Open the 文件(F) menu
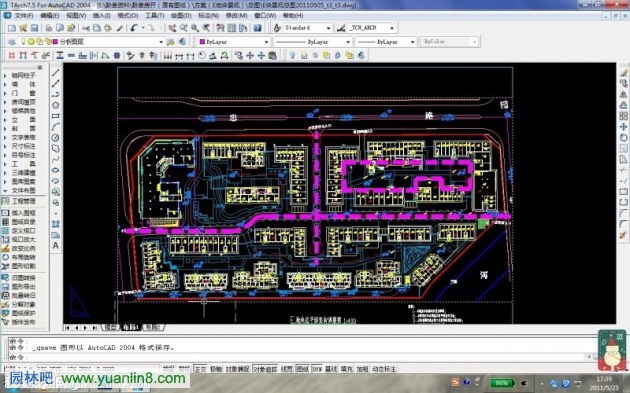The image size is (630, 393). click(x=23, y=15)
